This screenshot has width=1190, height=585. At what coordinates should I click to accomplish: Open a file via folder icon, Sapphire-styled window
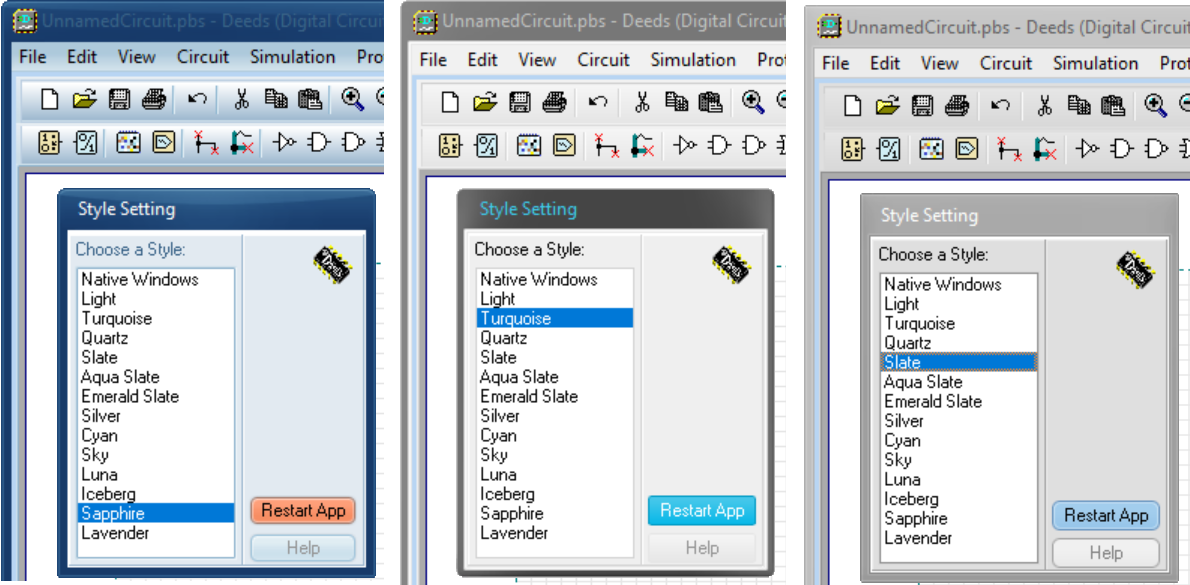pyautogui.click(x=86, y=99)
